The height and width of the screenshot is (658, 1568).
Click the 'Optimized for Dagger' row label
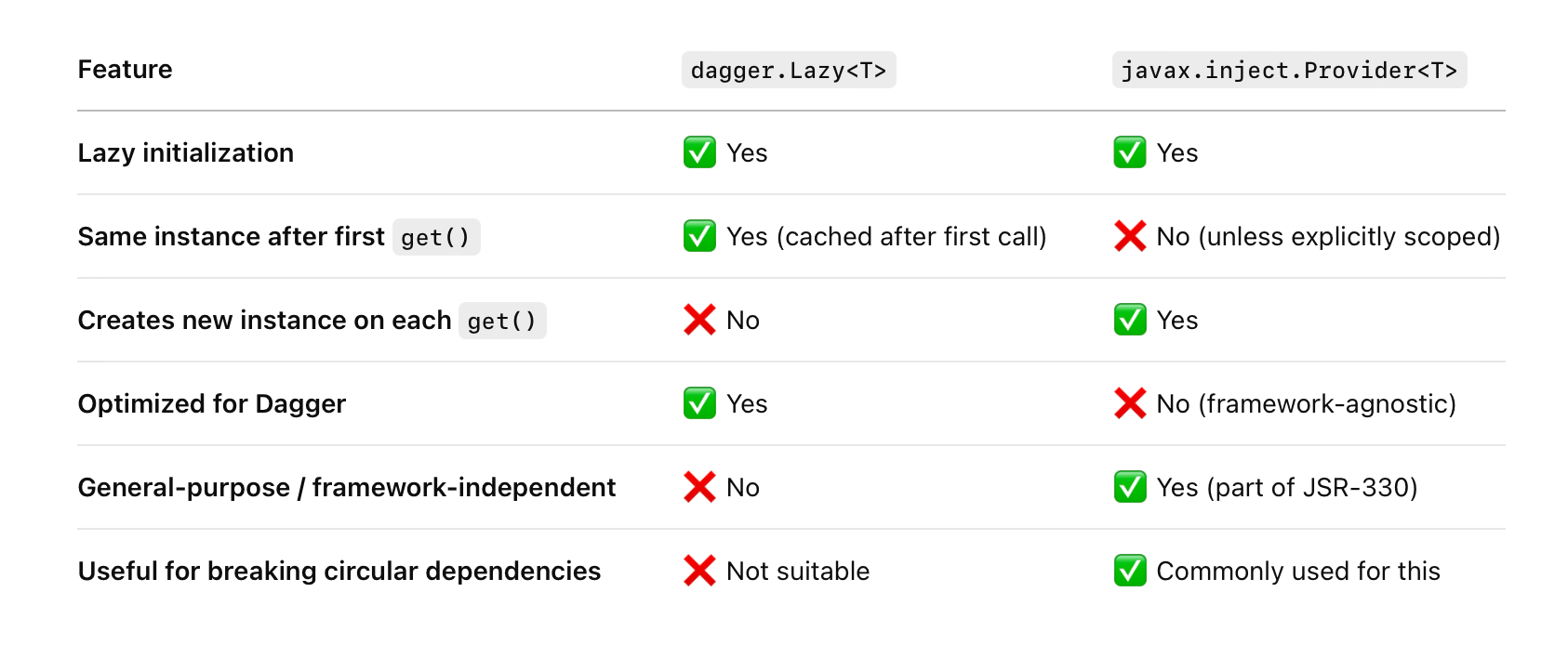(212, 403)
